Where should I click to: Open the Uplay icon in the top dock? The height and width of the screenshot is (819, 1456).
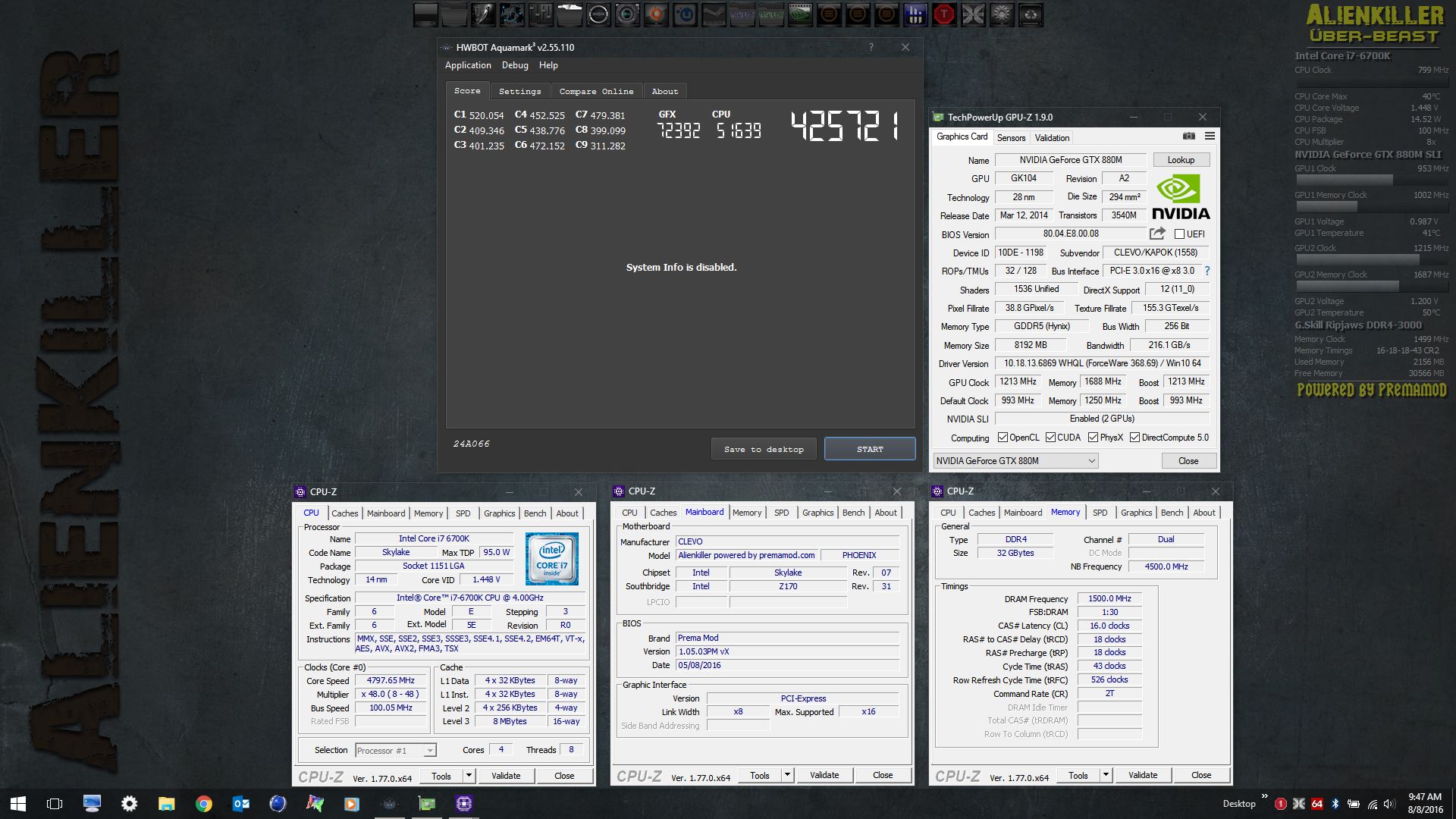685,14
